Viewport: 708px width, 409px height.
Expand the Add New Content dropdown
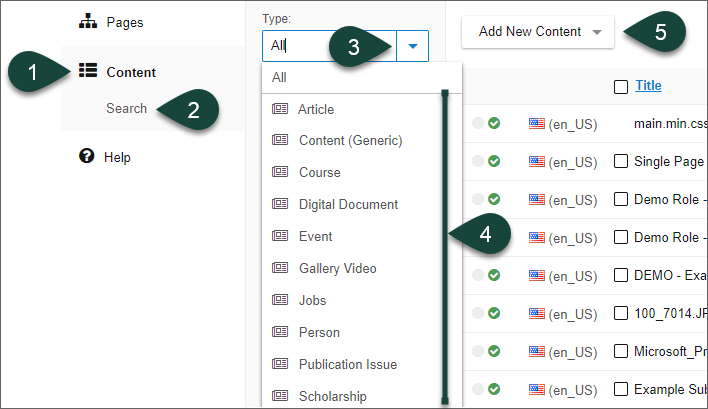point(596,32)
